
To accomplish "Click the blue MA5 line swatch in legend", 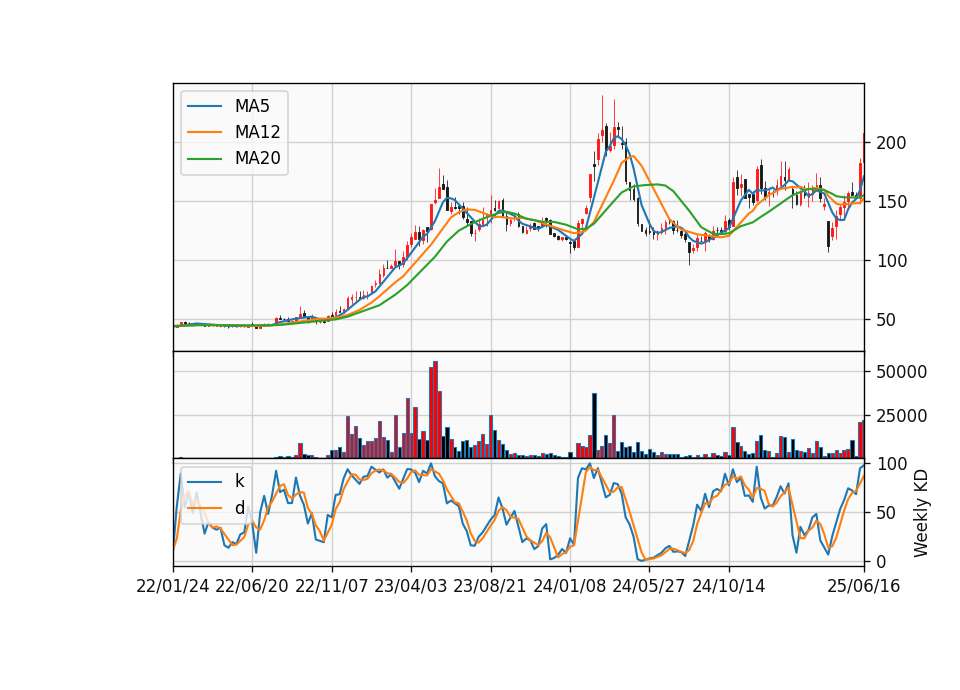I will coord(204,106).
